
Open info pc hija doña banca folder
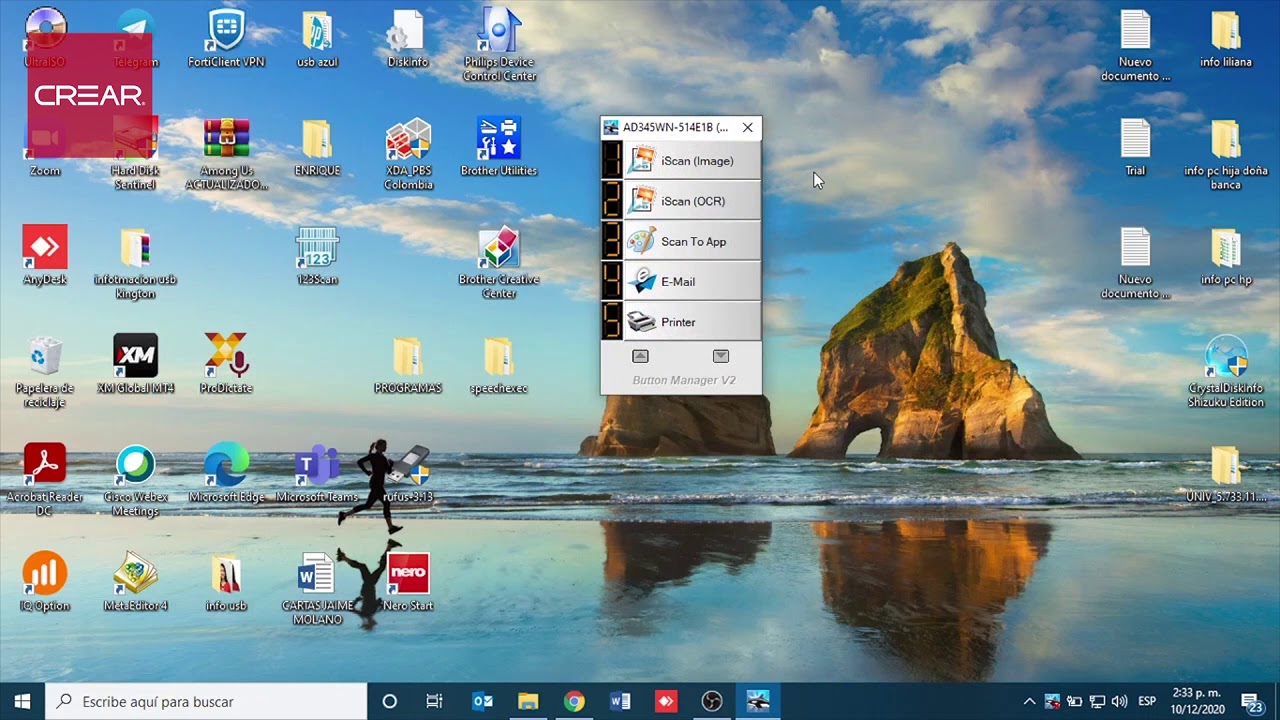(x=1226, y=154)
